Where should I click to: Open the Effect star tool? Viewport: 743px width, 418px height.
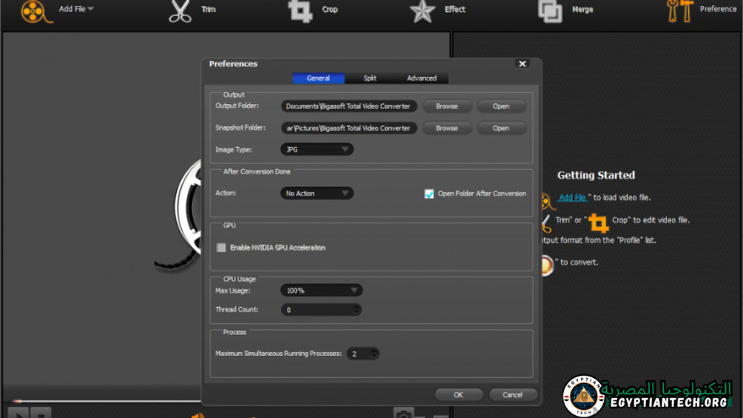pos(422,10)
